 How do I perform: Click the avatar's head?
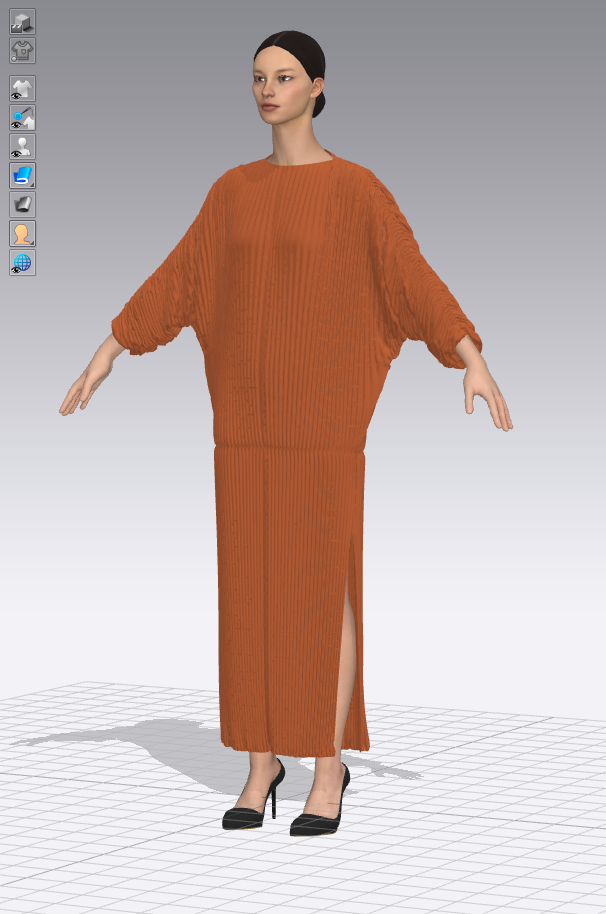(x=290, y=76)
